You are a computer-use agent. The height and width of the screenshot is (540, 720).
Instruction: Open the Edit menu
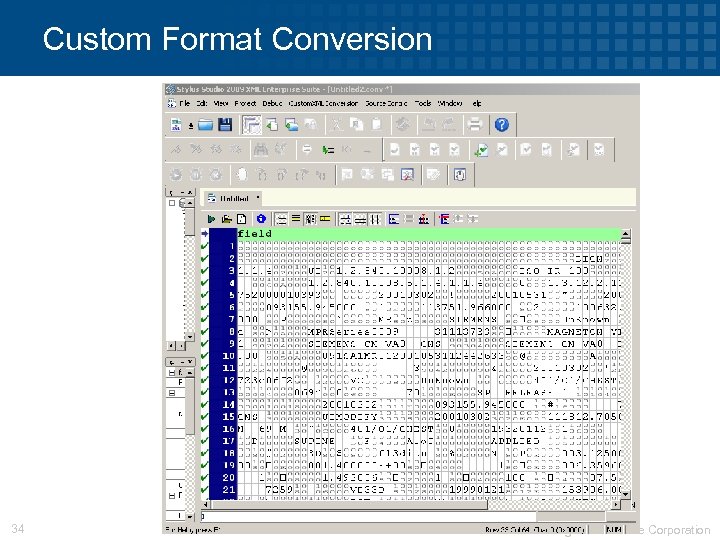[202, 103]
